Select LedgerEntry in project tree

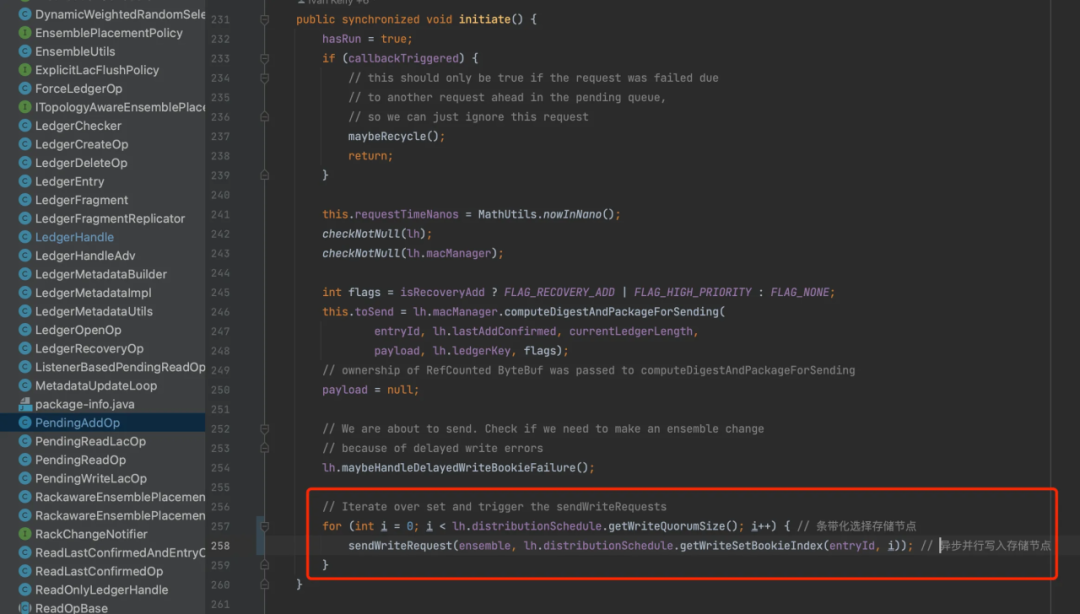coord(70,182)
